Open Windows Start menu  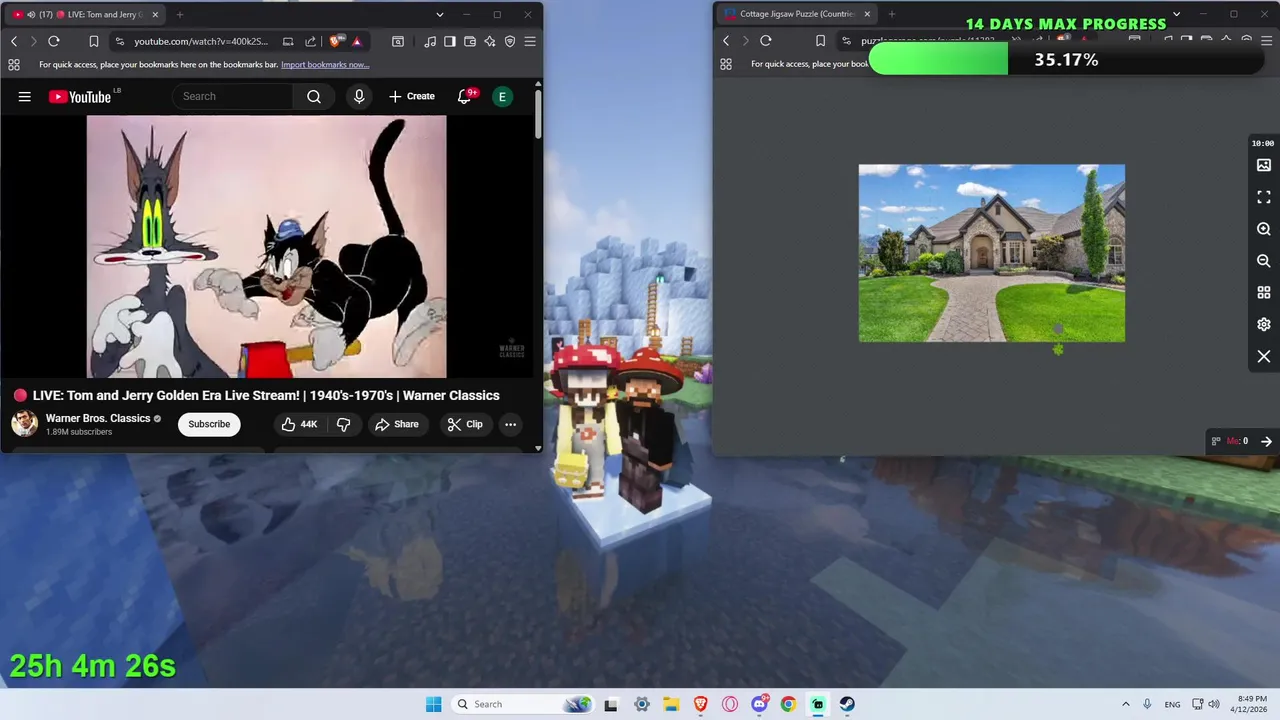tap(433, 704)
